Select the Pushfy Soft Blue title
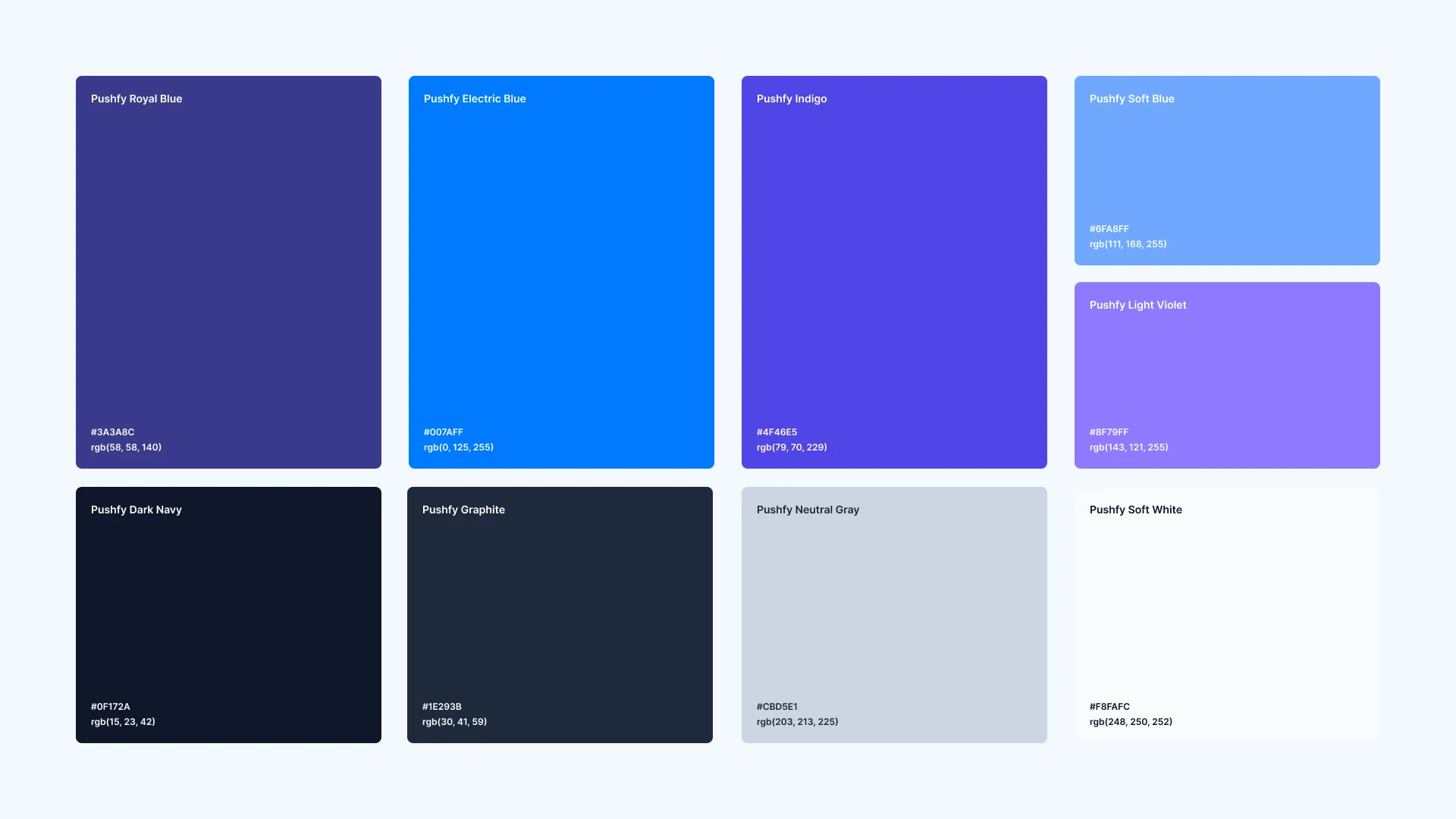Viewport: 1456px width, 819px height. tap(1131, 99)
